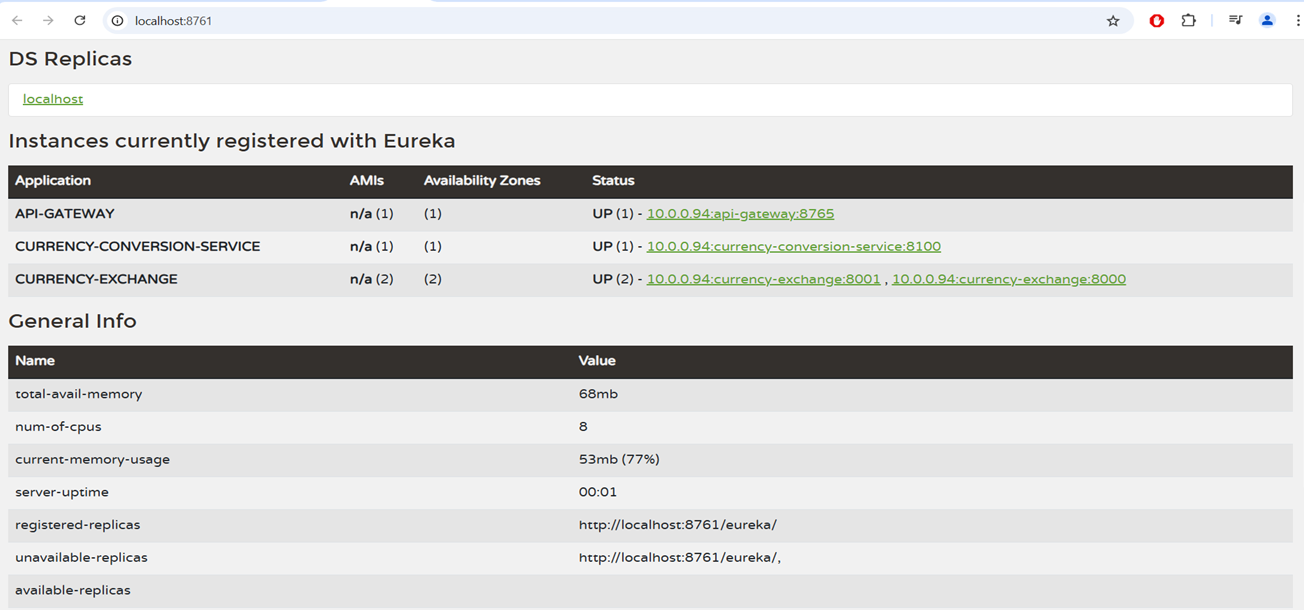Open the currency-conversion-service:8100 instance link

click(x=793, y=247)
